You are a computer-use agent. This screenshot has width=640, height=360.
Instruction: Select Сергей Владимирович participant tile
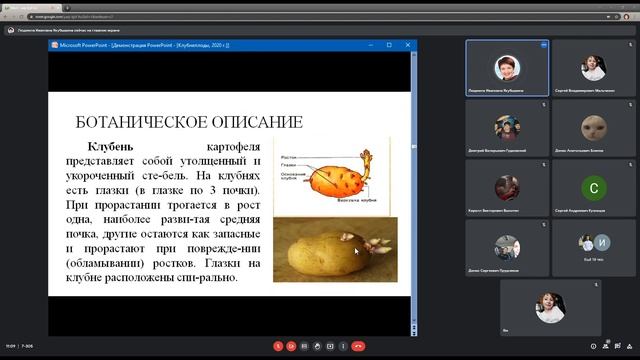593,68
